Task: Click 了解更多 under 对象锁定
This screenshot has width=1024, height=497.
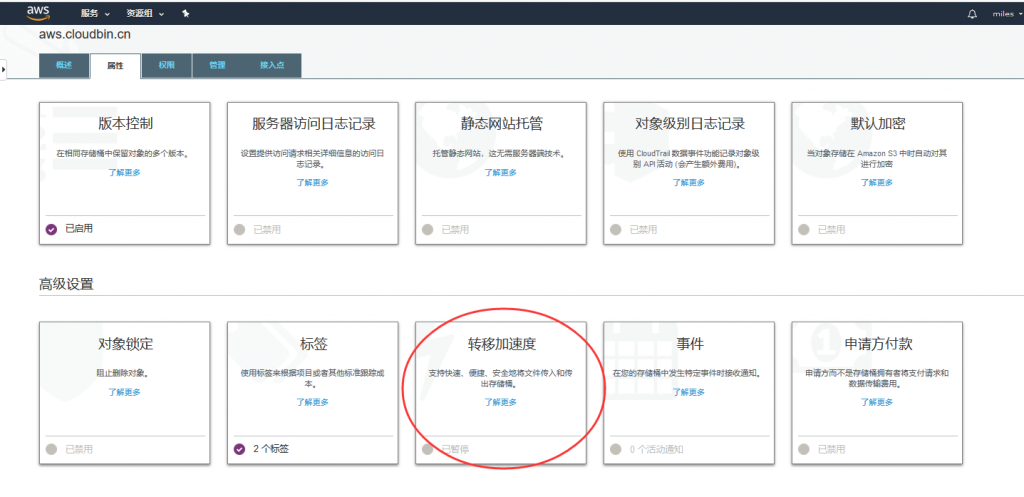Action: click(125, 392)
